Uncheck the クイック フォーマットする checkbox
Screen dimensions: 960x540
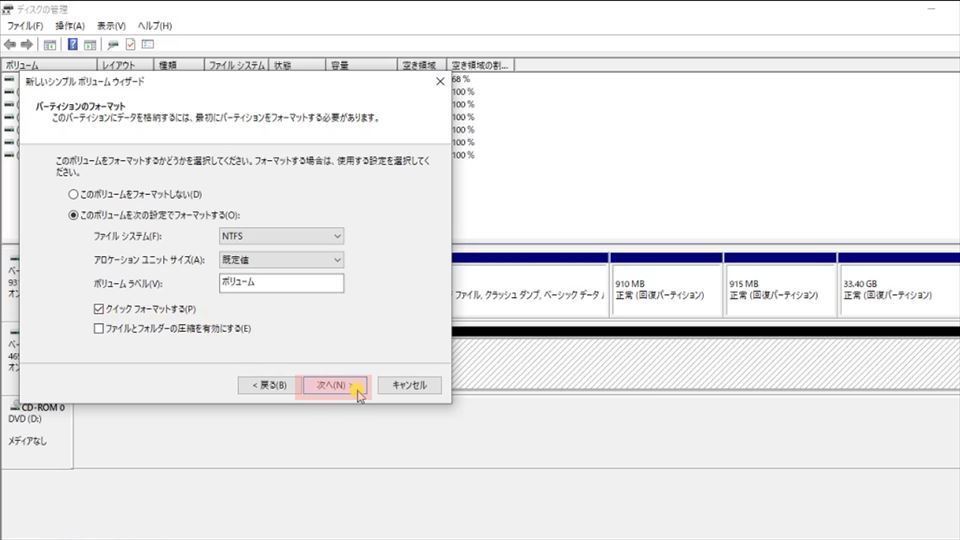98,309
